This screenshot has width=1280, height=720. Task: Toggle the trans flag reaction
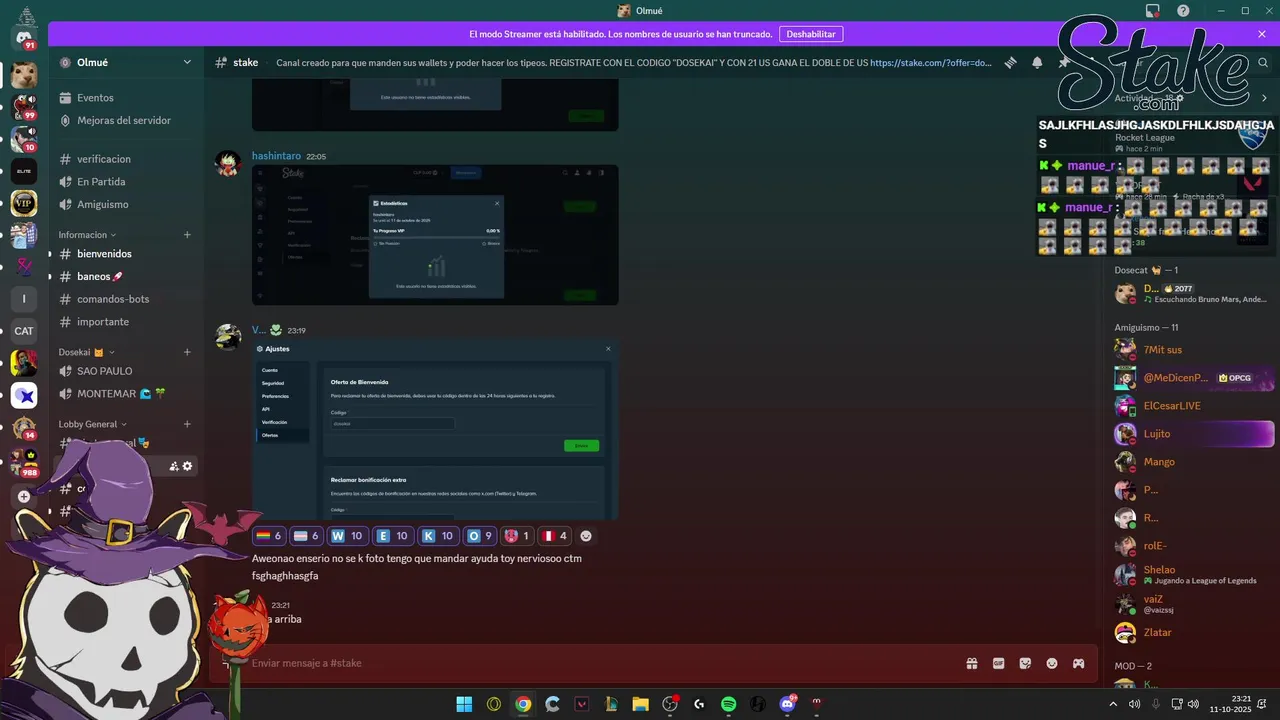pos(308,536)
